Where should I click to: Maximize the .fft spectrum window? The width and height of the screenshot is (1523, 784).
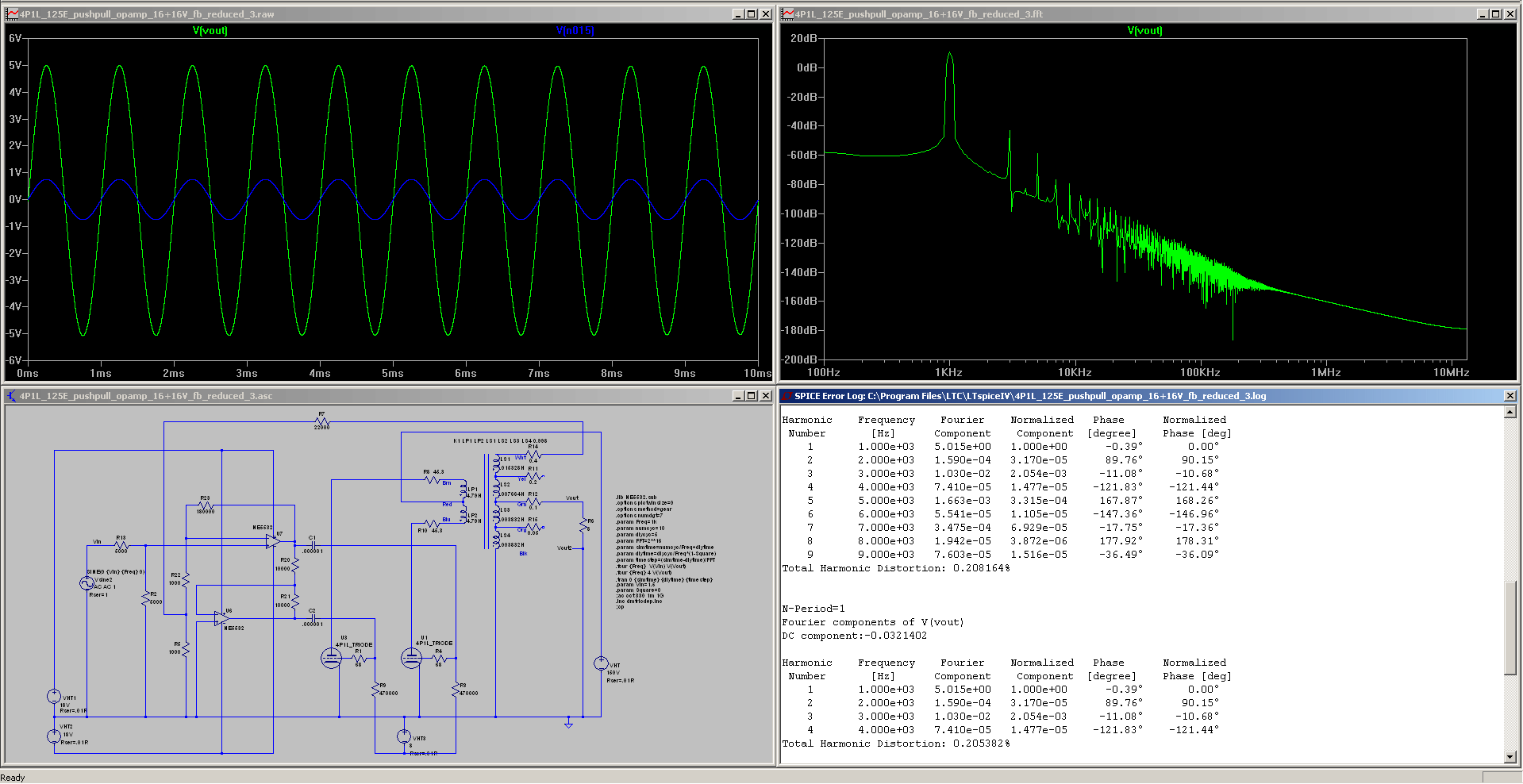1495,14
